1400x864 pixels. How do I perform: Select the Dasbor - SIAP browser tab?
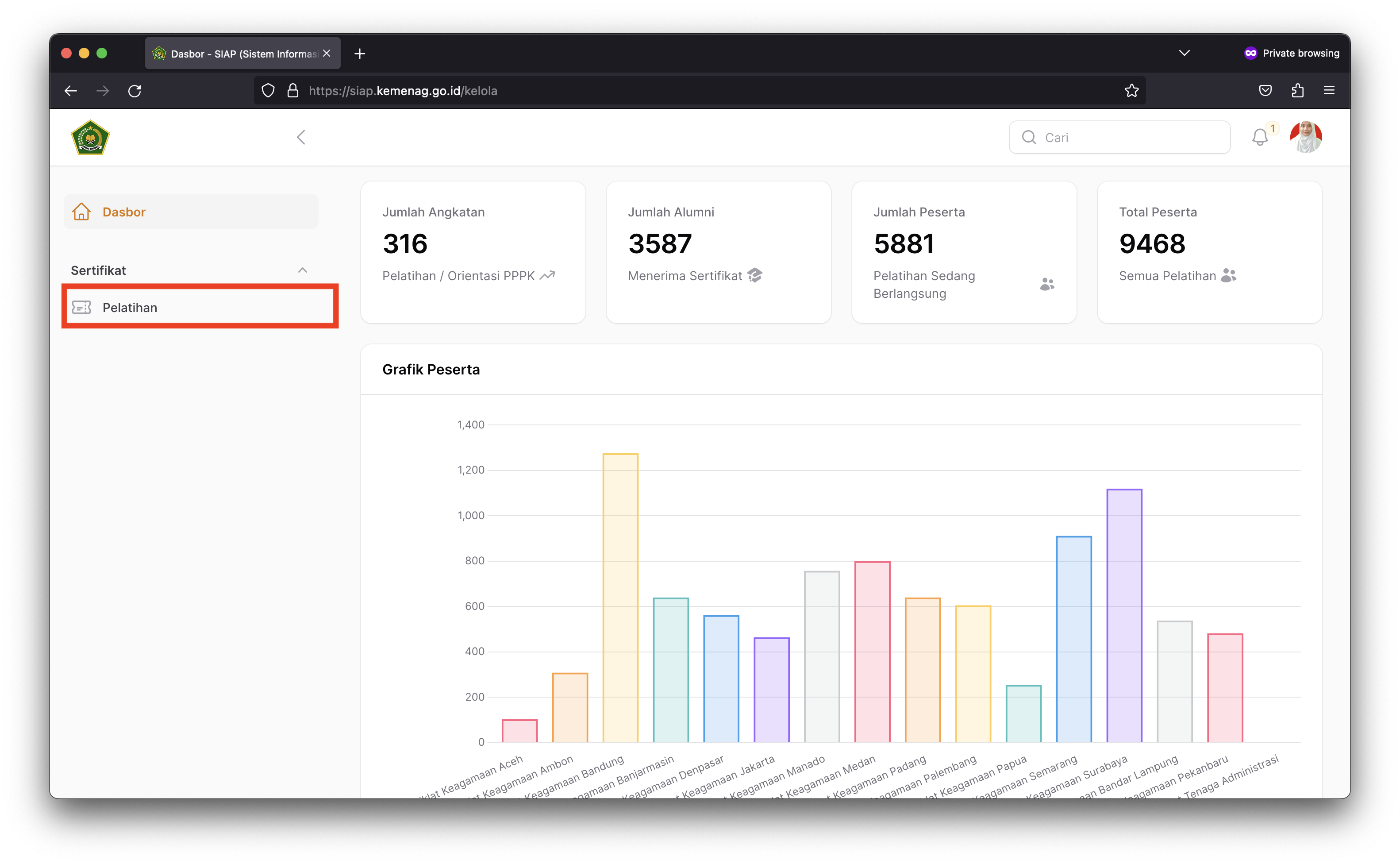pyautogui.click(x=243, y=53)
